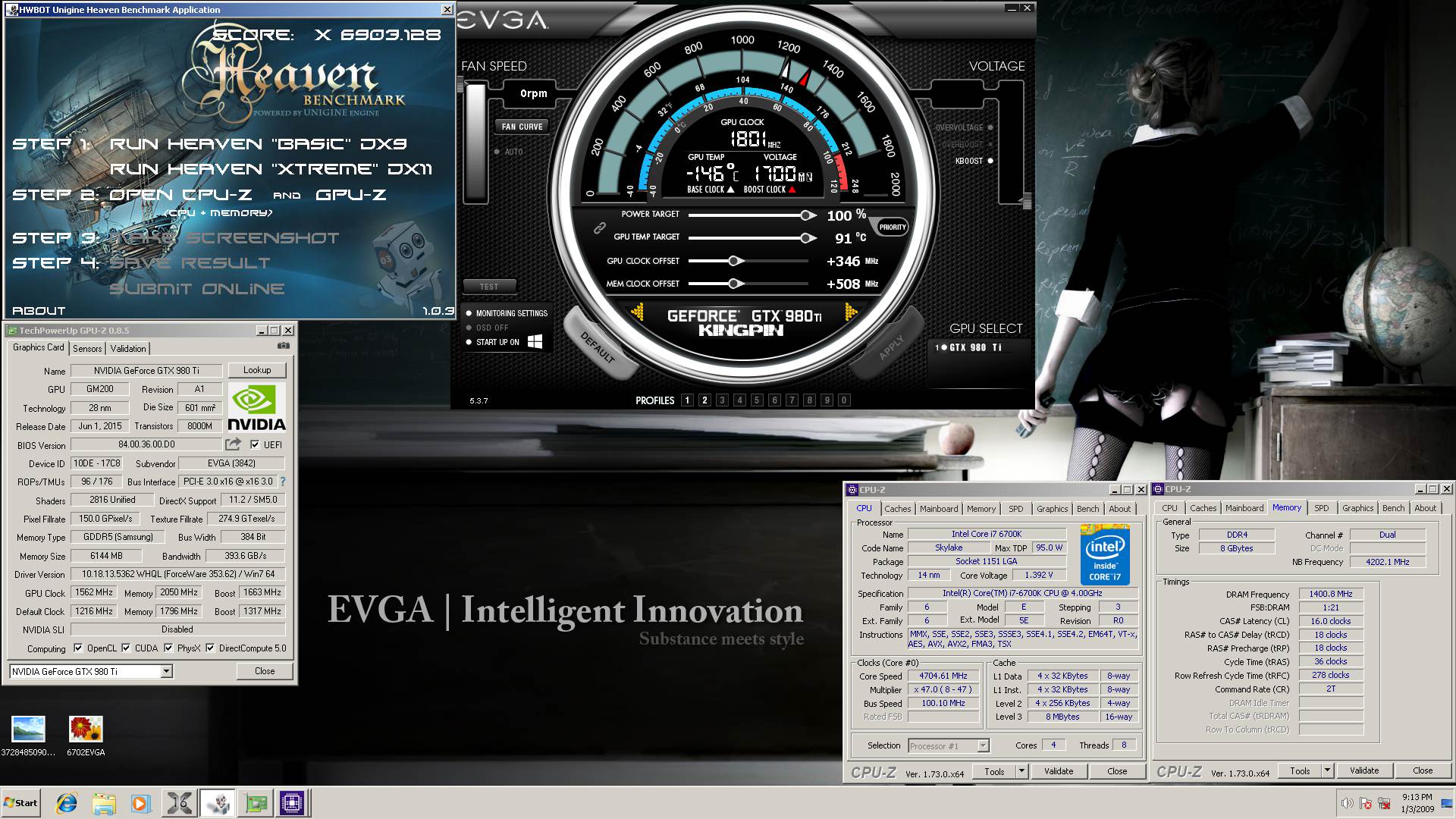
Task: Switch to the Sensors tab in GPU-Z
Action: tap(87, 349)
